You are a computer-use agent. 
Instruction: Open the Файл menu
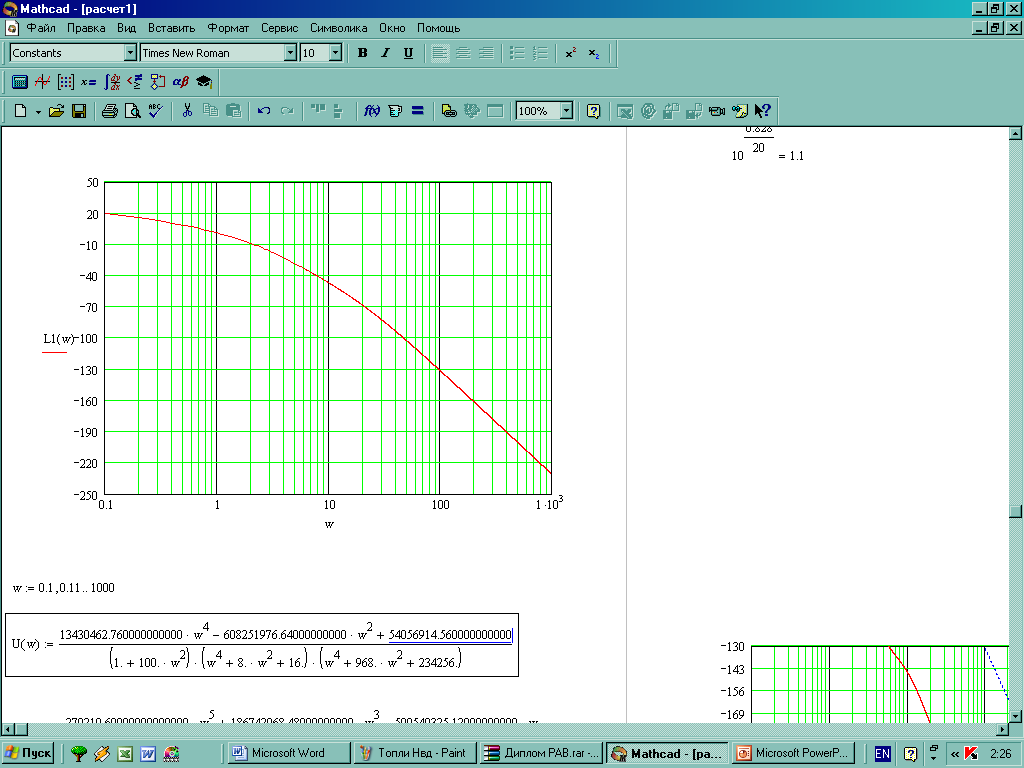tap(41, 28)
